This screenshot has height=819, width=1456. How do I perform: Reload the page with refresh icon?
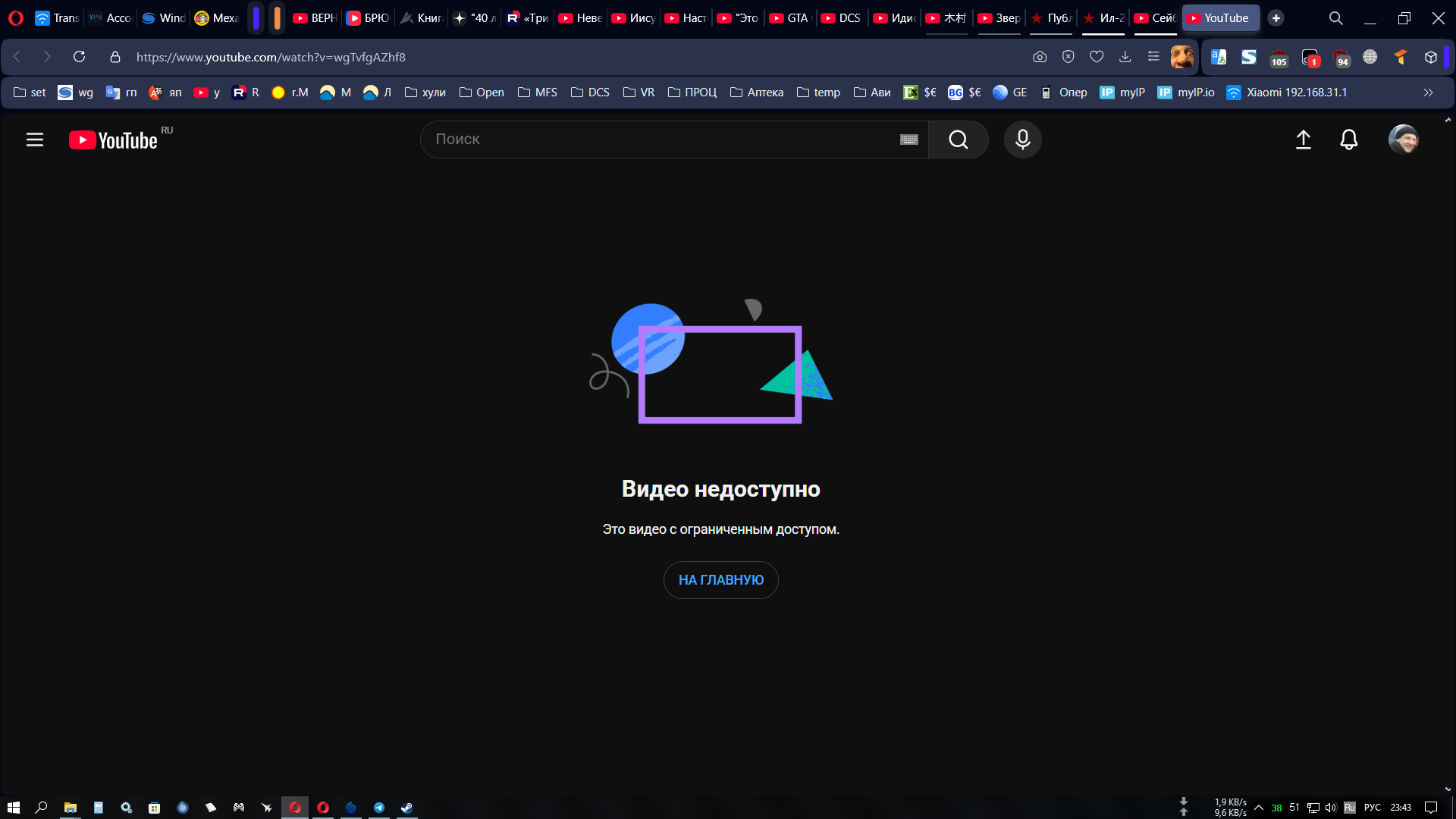[x=79, y=57]
